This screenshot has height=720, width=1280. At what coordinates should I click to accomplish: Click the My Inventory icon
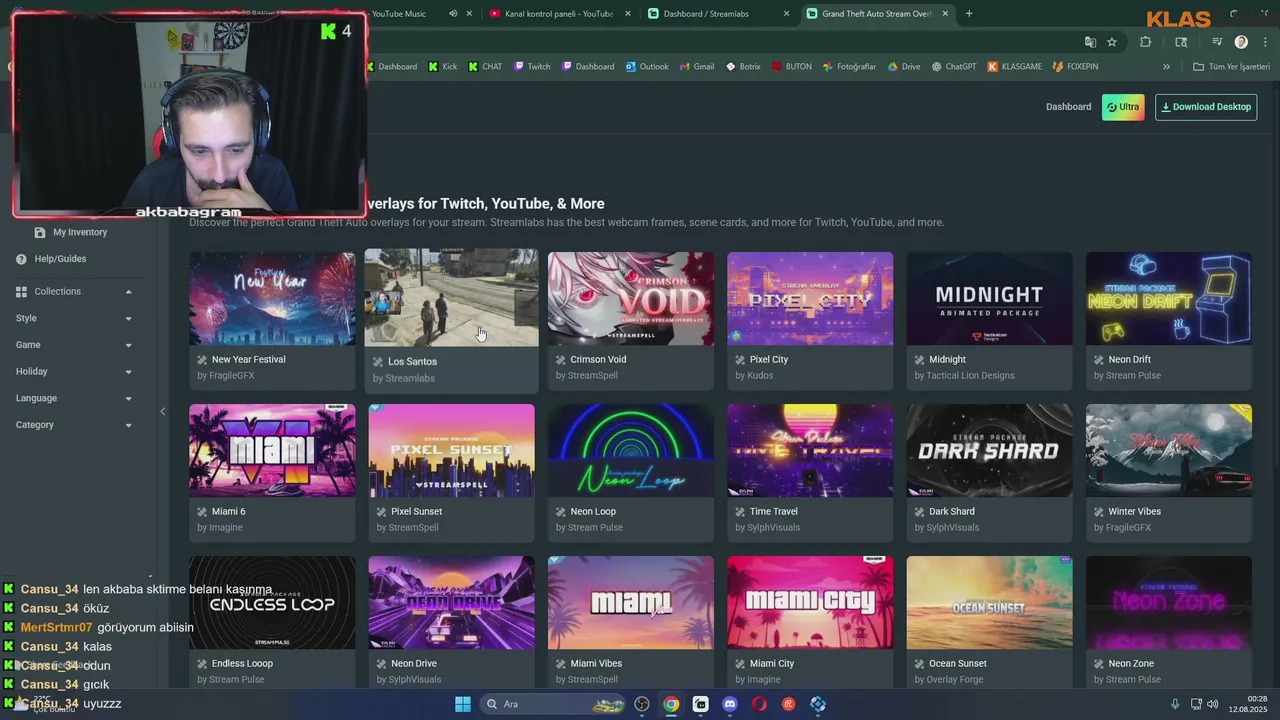[40, 232]
